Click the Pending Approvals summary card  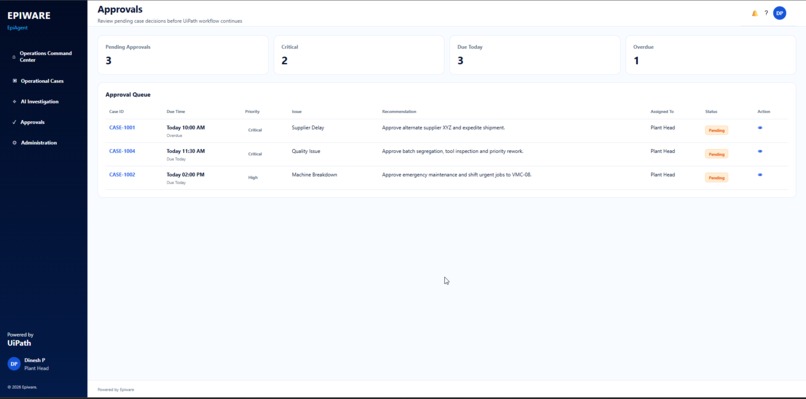tap(183, 55)
